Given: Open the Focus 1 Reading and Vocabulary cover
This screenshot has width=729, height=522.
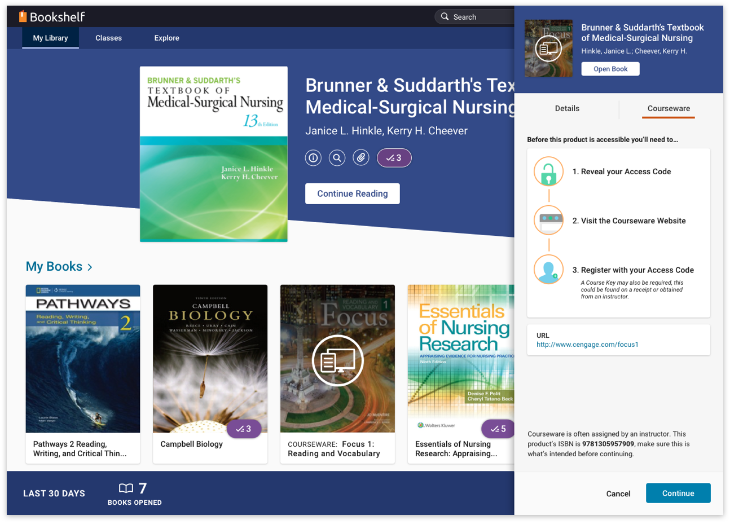Looking at the screenshot, I should (x=338, y=359).
